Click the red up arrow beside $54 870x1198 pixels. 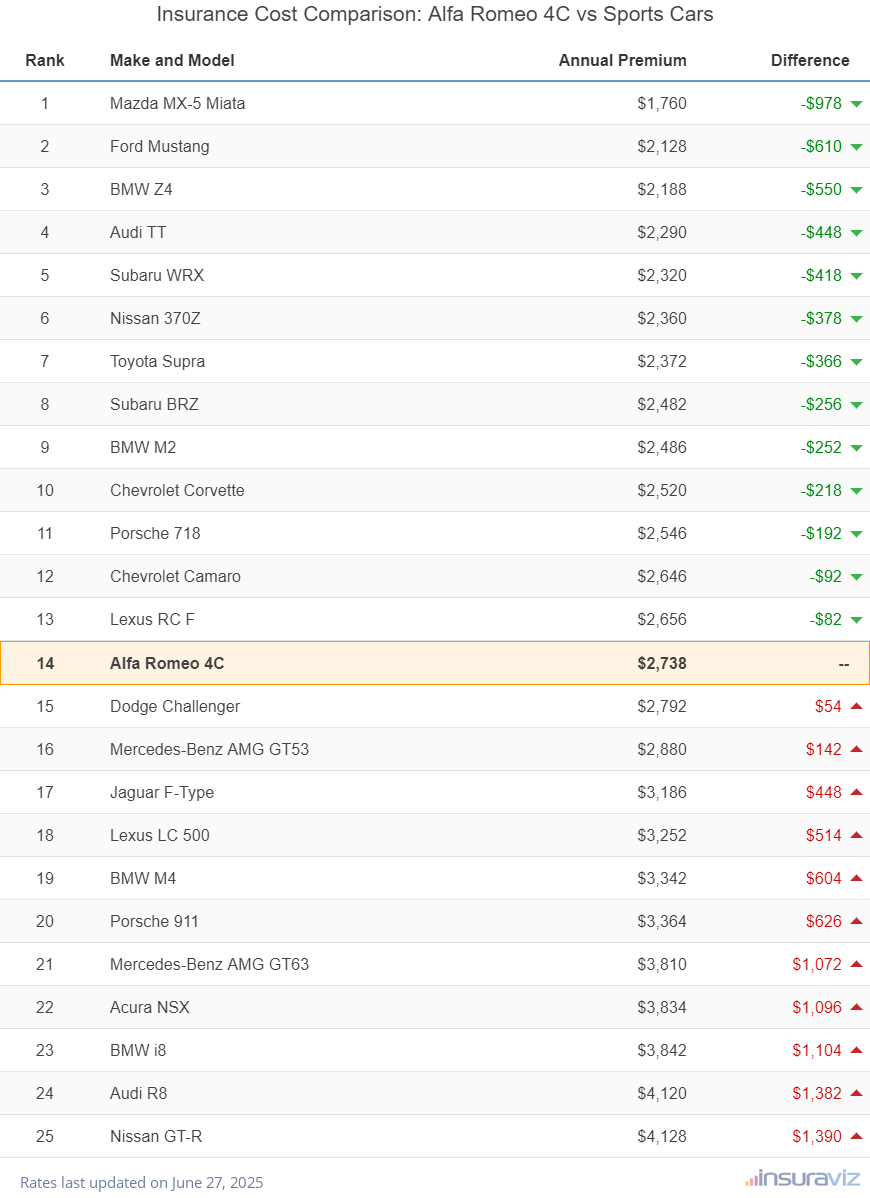point(856,706)
